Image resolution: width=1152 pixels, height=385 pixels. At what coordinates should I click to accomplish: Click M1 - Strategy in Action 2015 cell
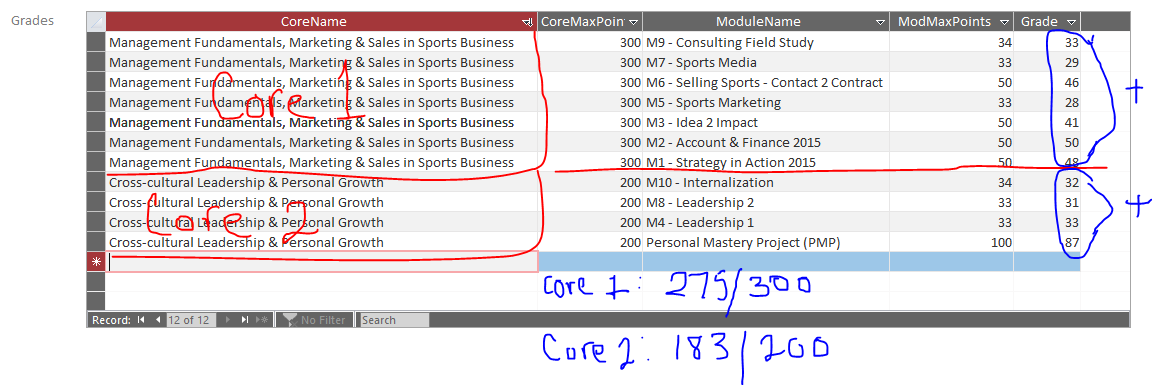pyautogui.click(x=766, y=162)
